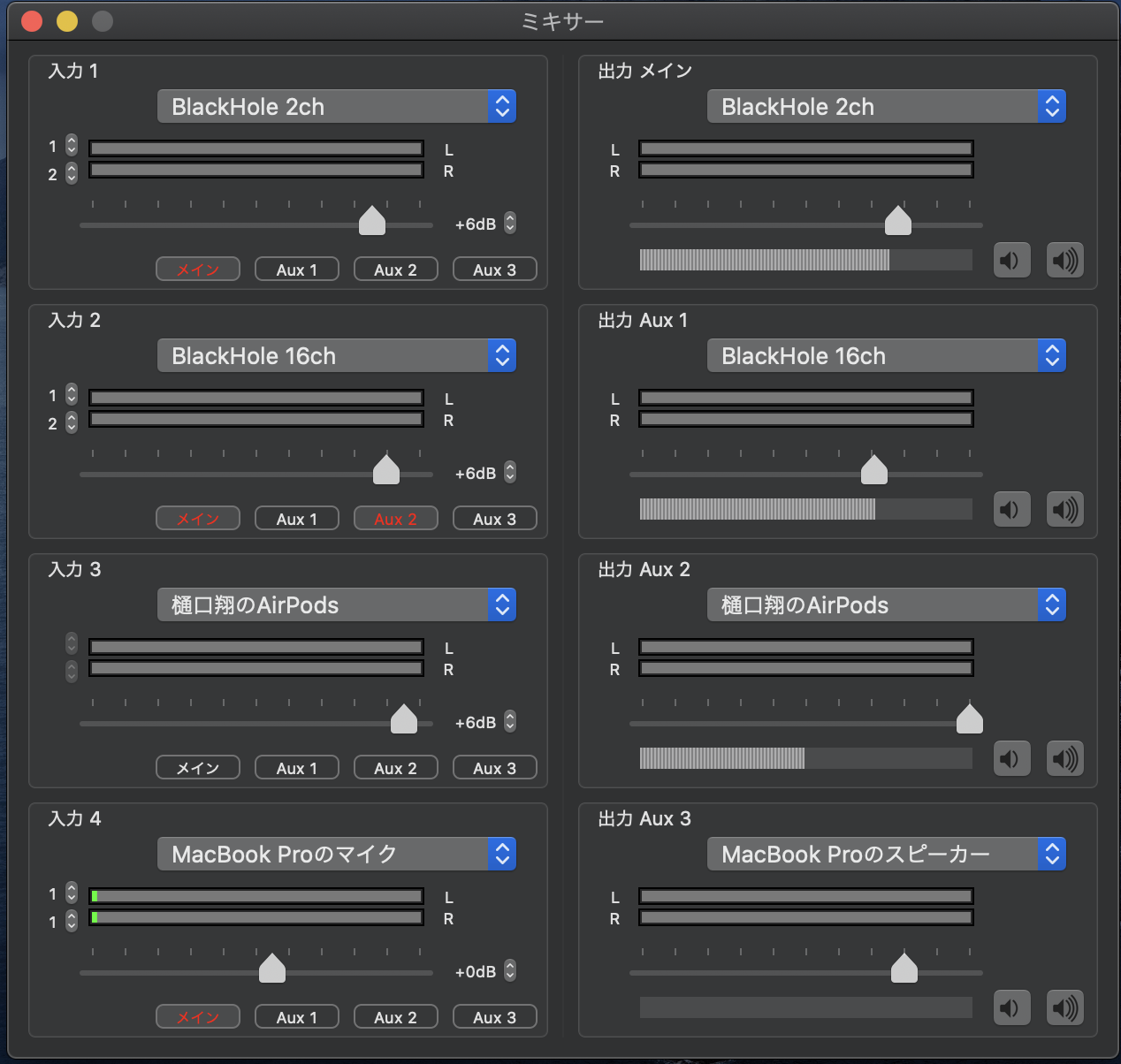Open Input 4 MacBook Proのマイク dropdown
This screenshot has width=1121, height=1064.
(337, 855)
